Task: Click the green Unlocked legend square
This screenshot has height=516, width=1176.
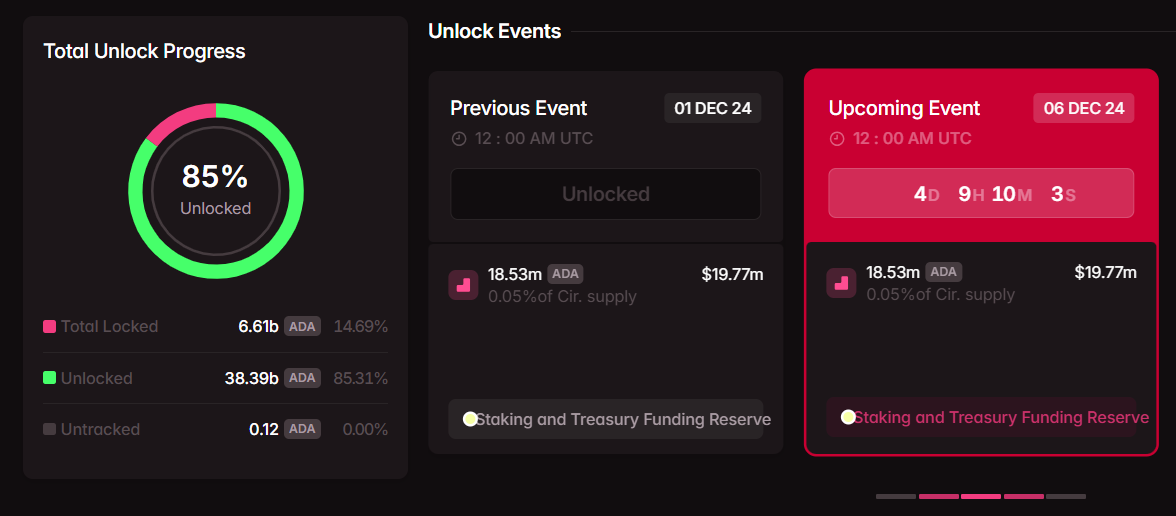Action: point(49,378)
